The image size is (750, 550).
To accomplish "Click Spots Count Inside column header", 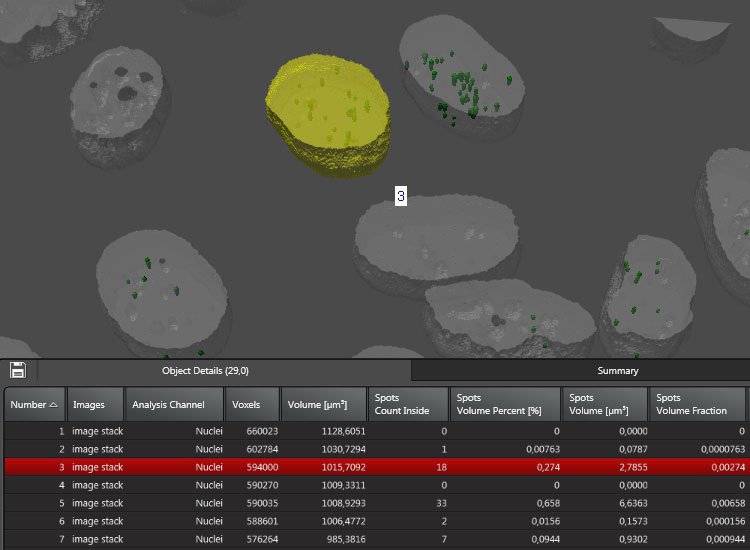I will coord(408,404).
